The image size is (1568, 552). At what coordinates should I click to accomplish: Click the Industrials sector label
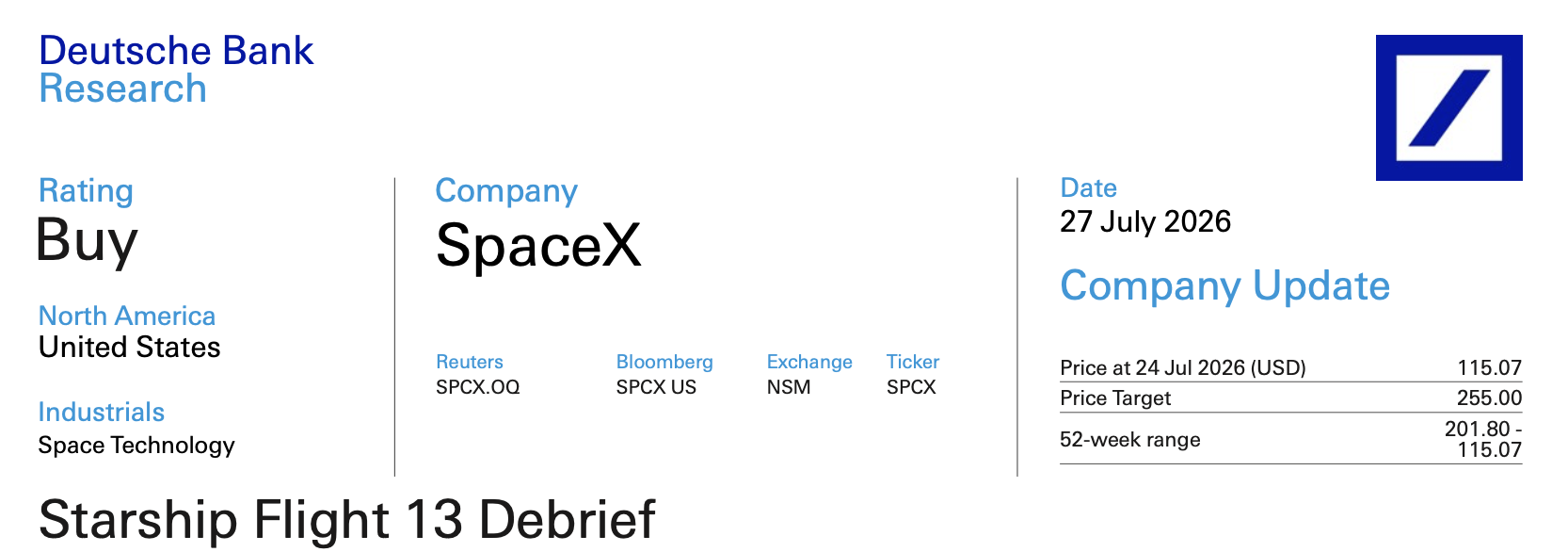click(x=101, y=413)
